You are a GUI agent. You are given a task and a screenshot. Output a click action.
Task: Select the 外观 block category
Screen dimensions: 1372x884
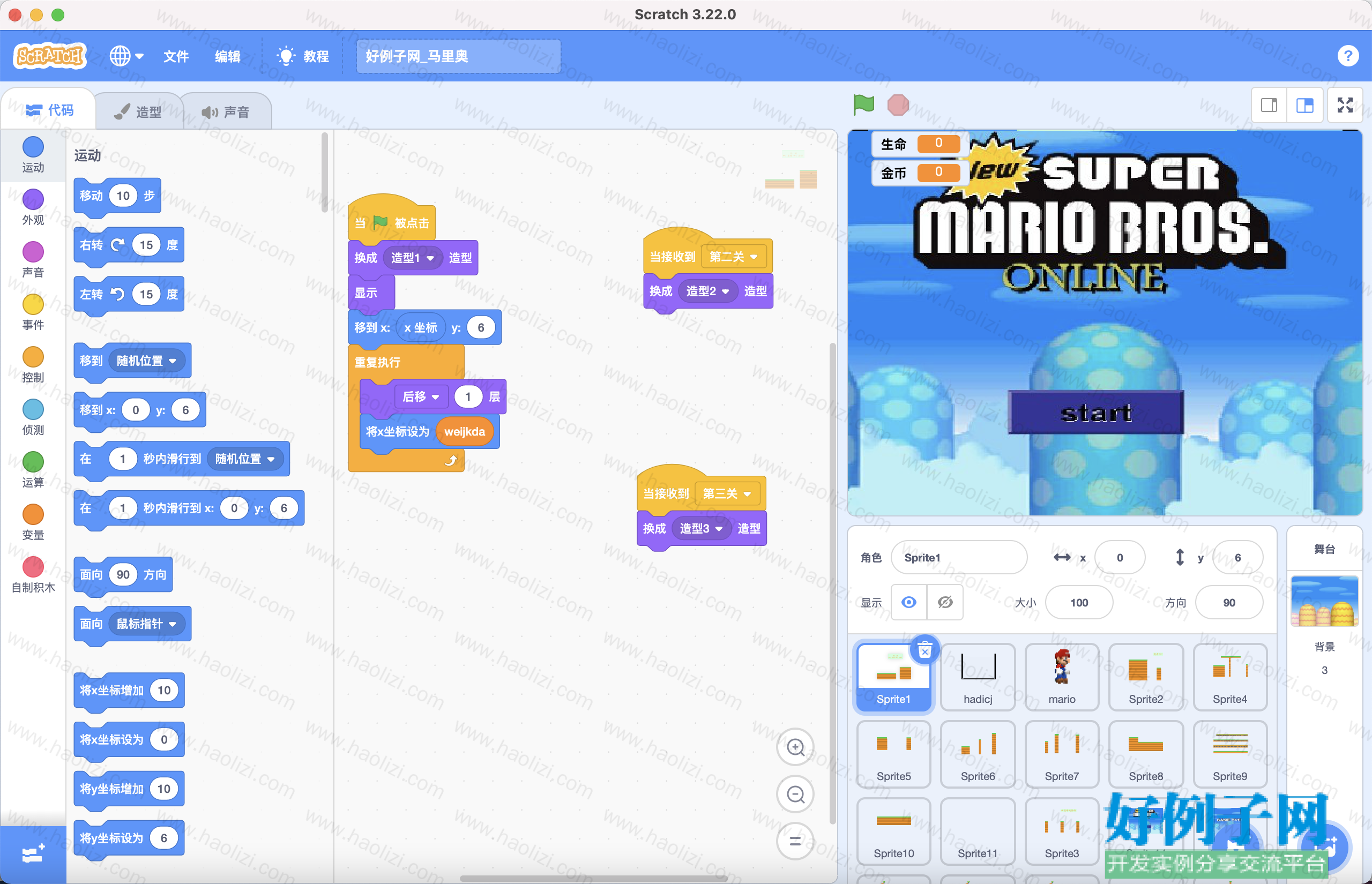tap(33, 207)
